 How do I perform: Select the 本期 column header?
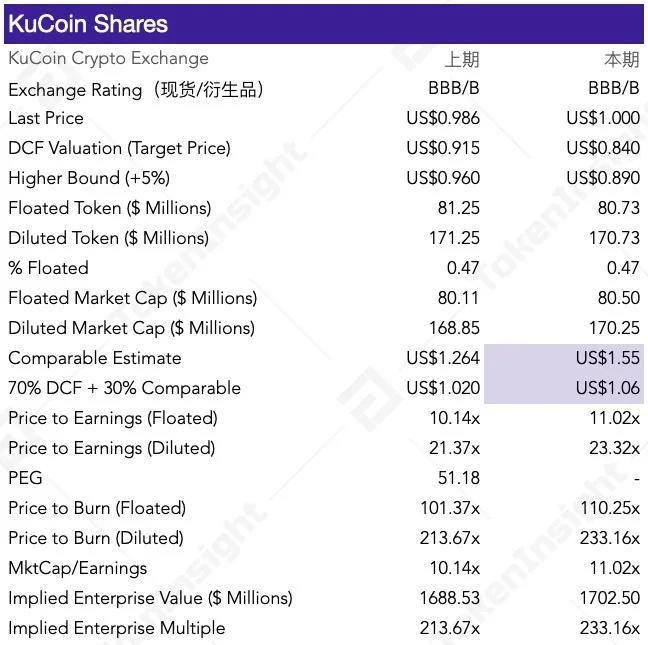tap(622, 60)
